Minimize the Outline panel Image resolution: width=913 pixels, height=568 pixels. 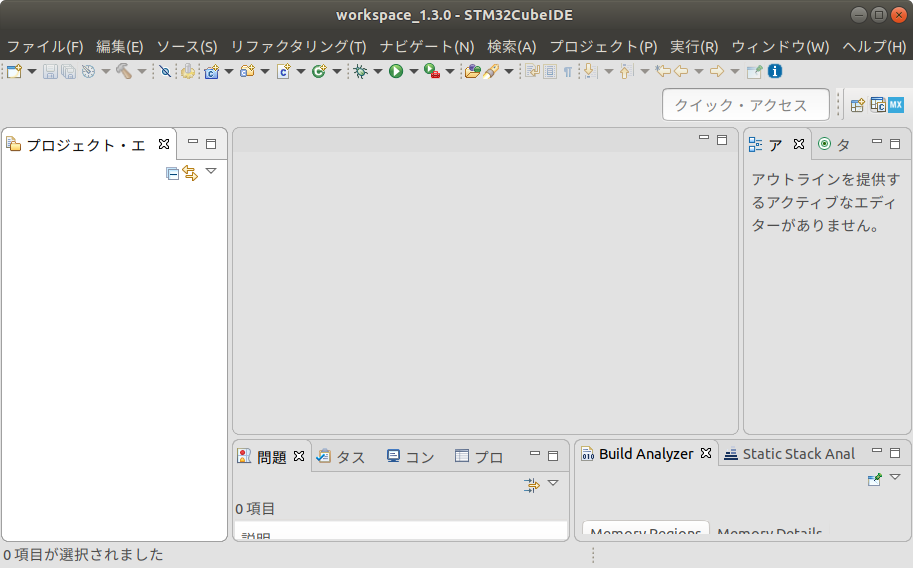pyautogui.click(x=876, y=142)
